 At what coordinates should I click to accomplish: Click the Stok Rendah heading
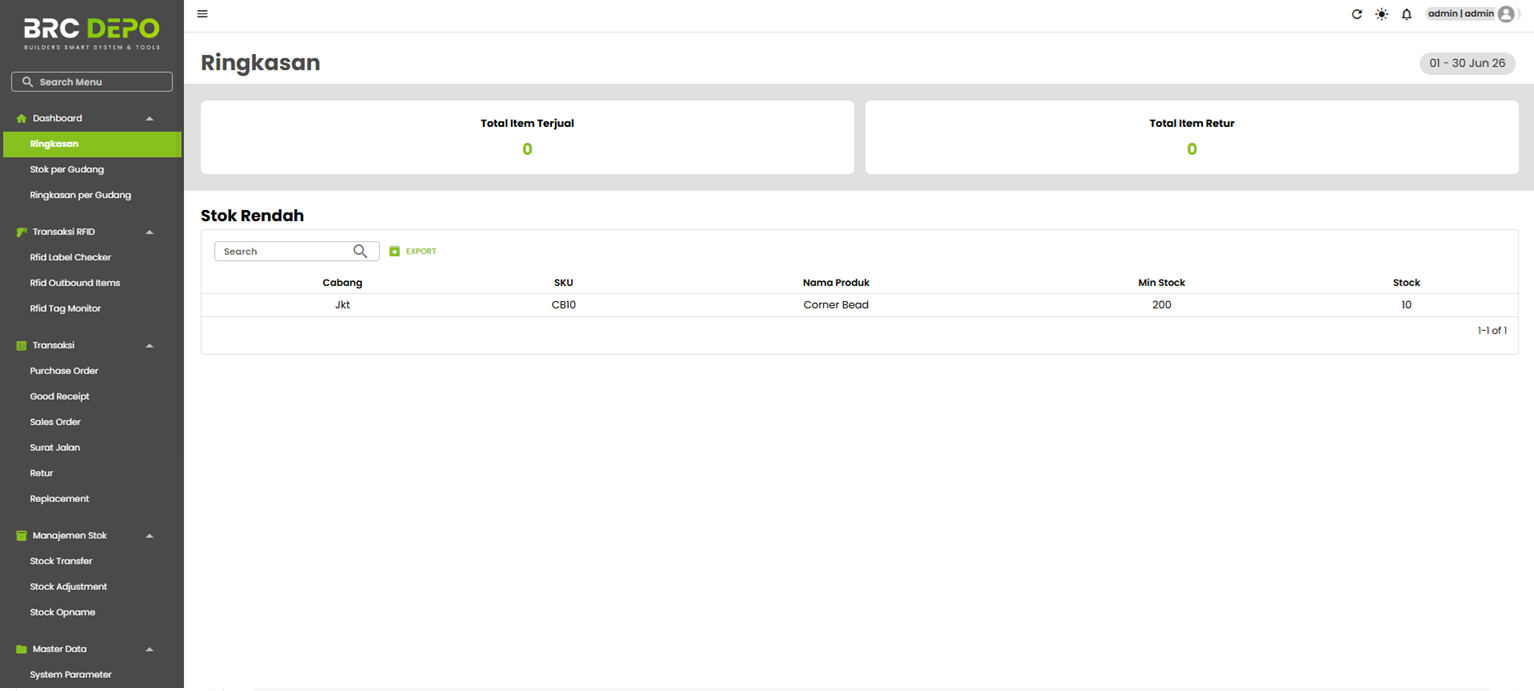tap(252, 216)
